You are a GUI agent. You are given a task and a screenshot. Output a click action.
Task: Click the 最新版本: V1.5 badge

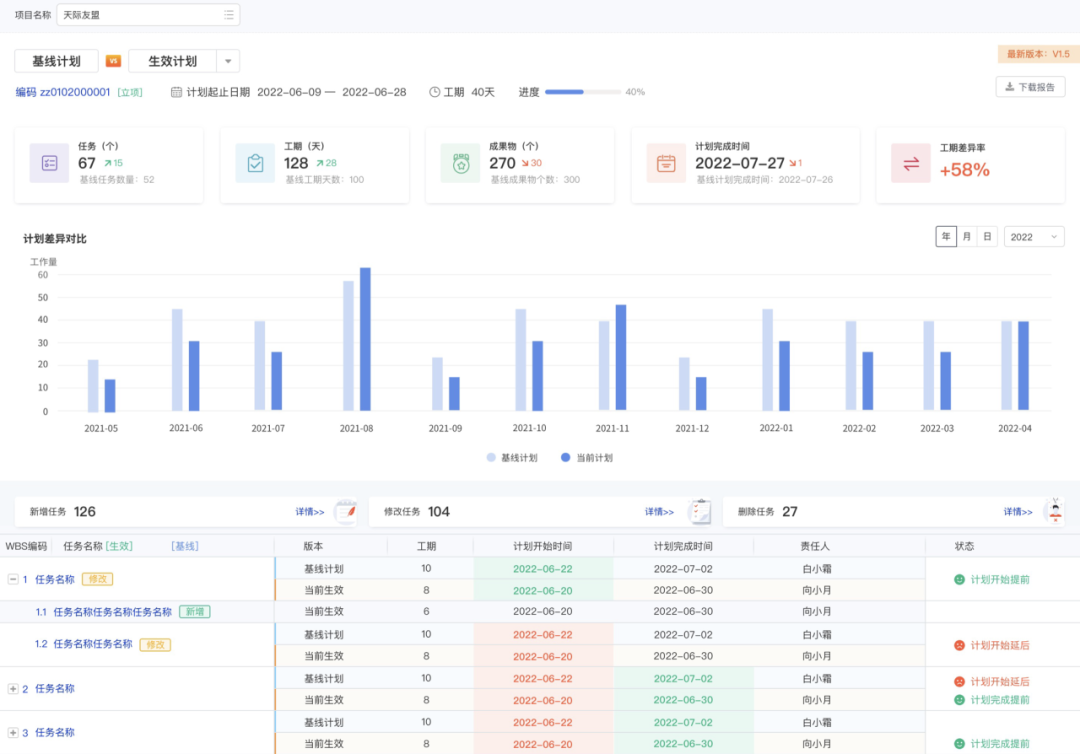pos(1038,54)
